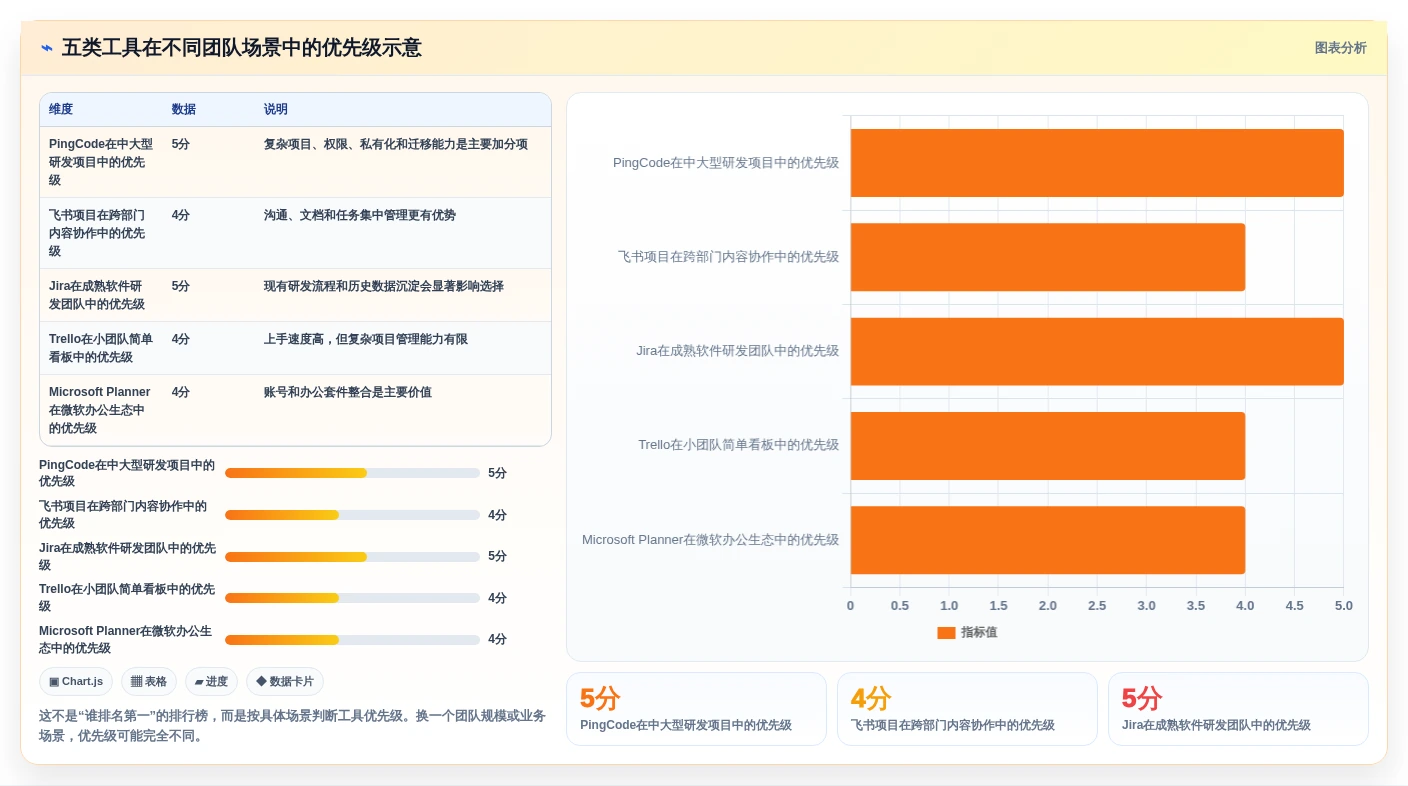Click table cell PingCode在中大型研发项目中的优先级

point(101,162)
